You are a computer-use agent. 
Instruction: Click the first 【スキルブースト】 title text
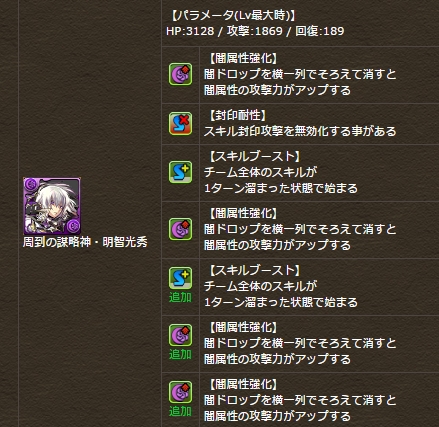254,156
